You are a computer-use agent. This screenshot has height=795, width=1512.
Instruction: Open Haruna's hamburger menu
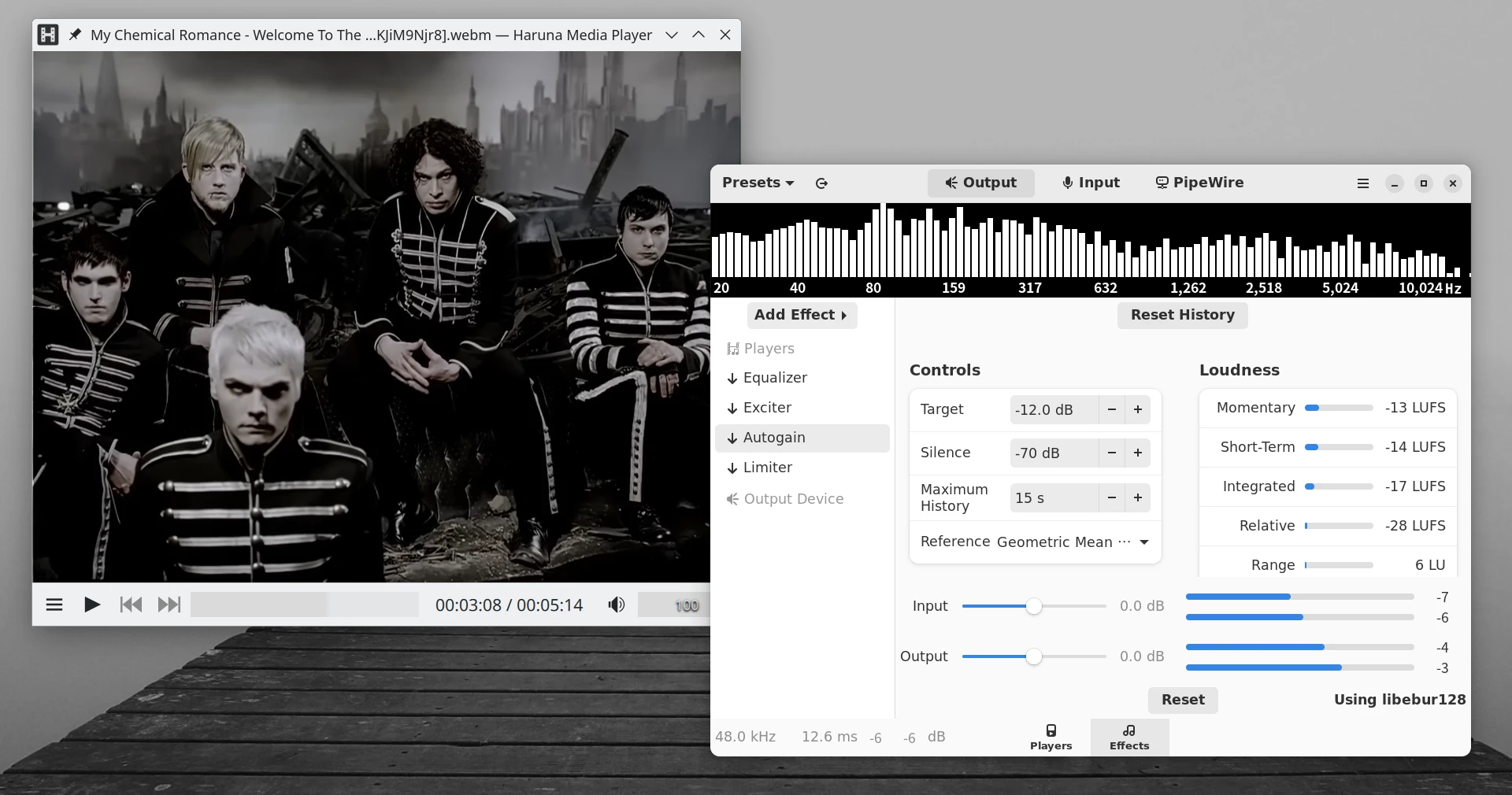click(x=54, y=605)
